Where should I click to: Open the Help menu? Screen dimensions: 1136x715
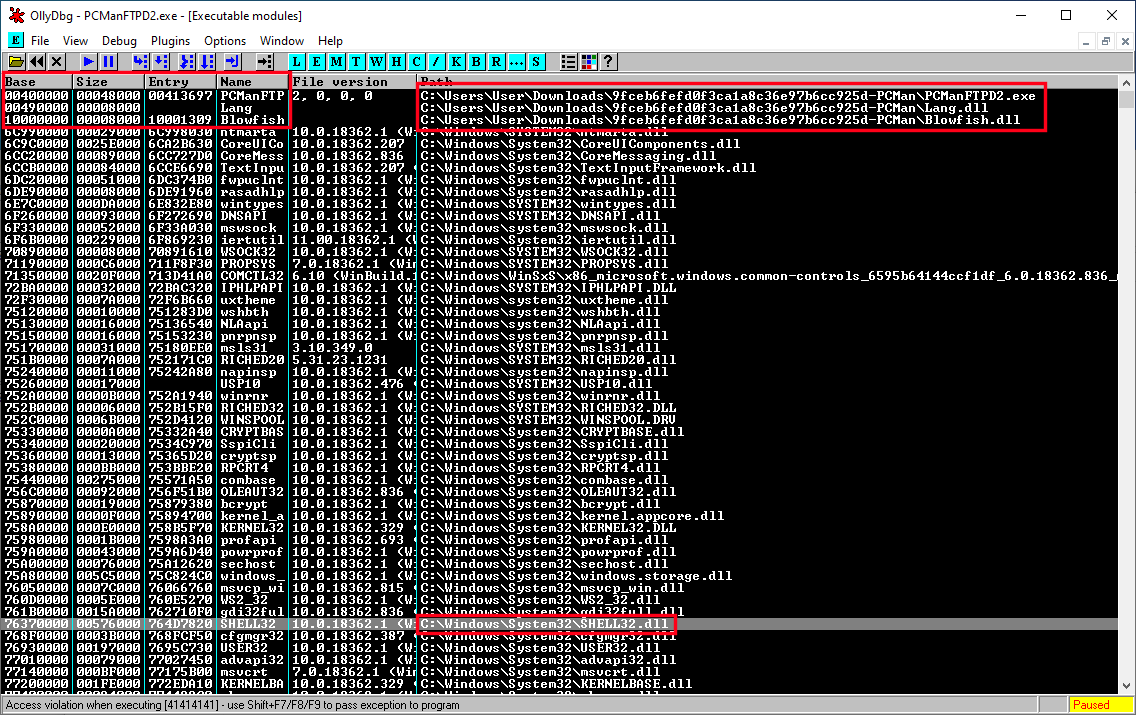(x=330, y=41)
